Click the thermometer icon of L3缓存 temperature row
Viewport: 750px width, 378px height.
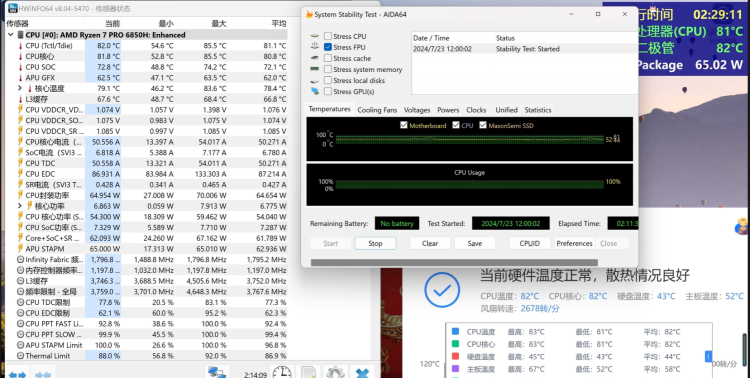[x=21, y=99]
